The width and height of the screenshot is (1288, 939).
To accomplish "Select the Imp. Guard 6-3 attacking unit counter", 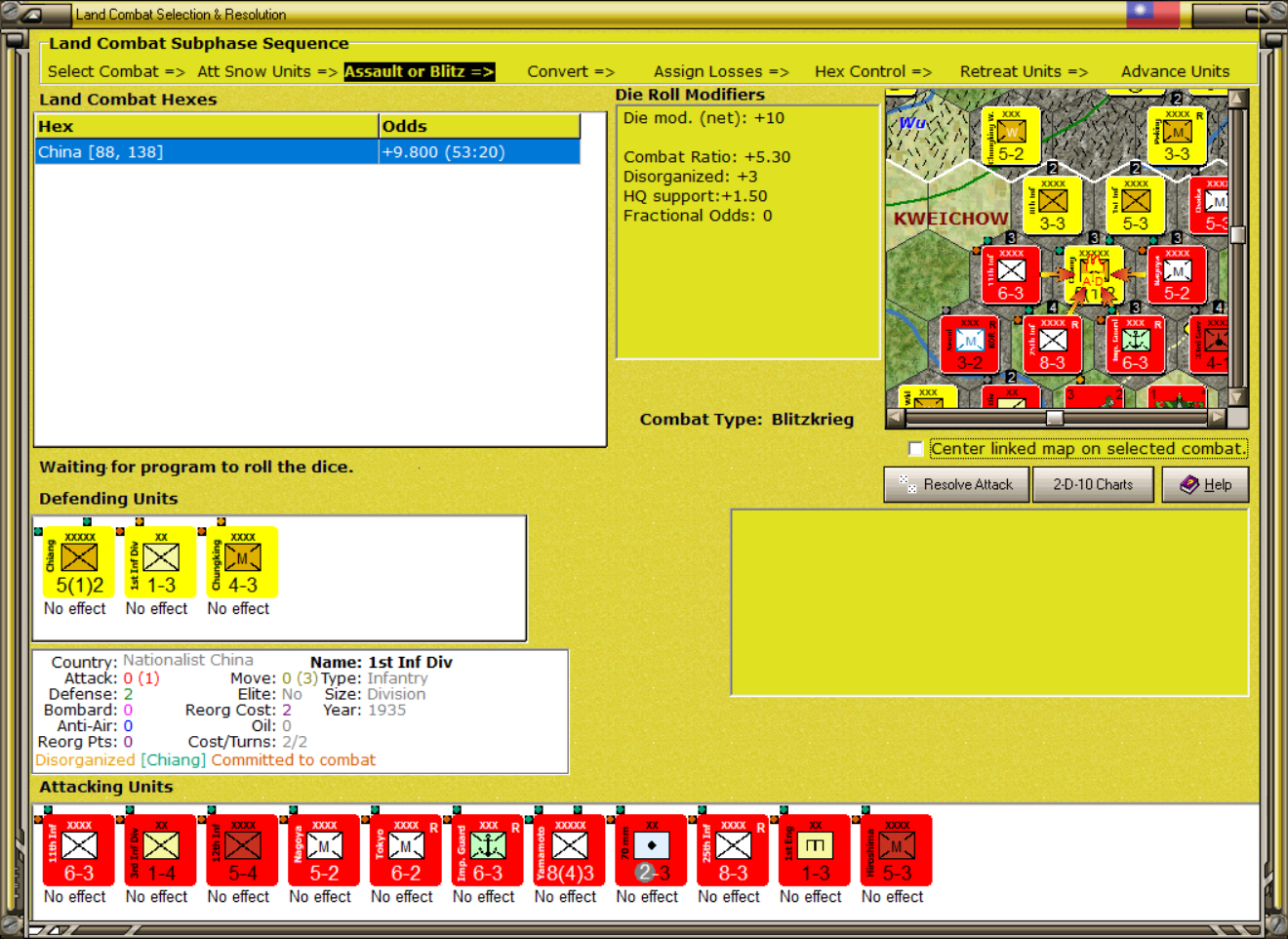I will [488, 850].
